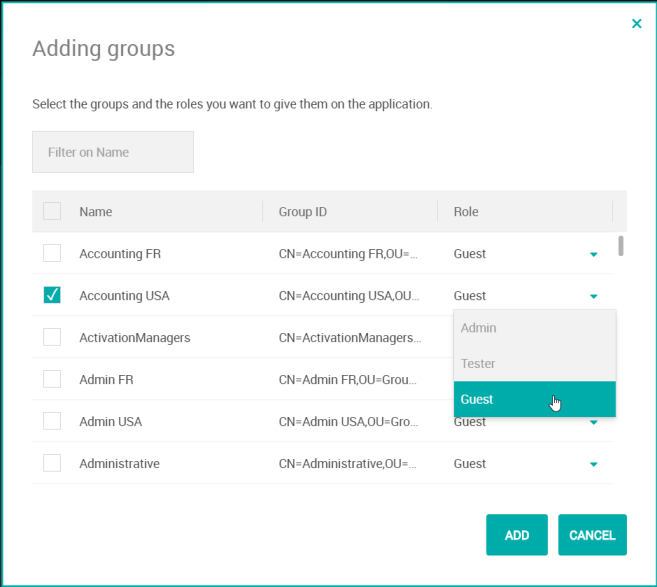This screenshot has width=657, height=587.
Task: Check the Accounting FR group checkbox
Action: tap(52, 253)
